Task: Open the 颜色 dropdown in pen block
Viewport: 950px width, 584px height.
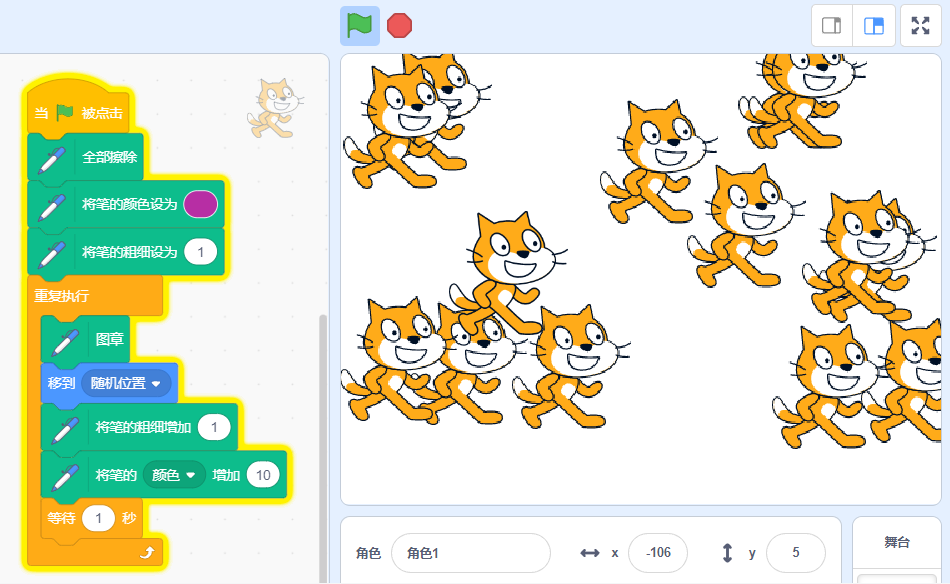Action: coord(174,475)
